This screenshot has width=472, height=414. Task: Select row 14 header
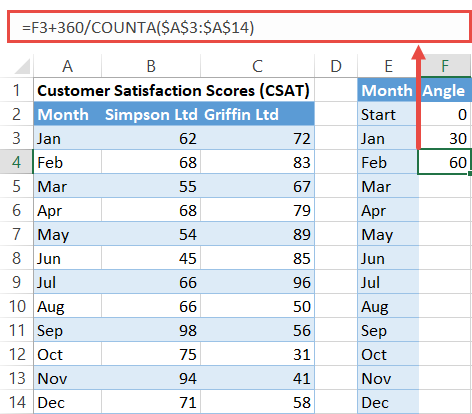pyautogui.click(x=16, y=402)
